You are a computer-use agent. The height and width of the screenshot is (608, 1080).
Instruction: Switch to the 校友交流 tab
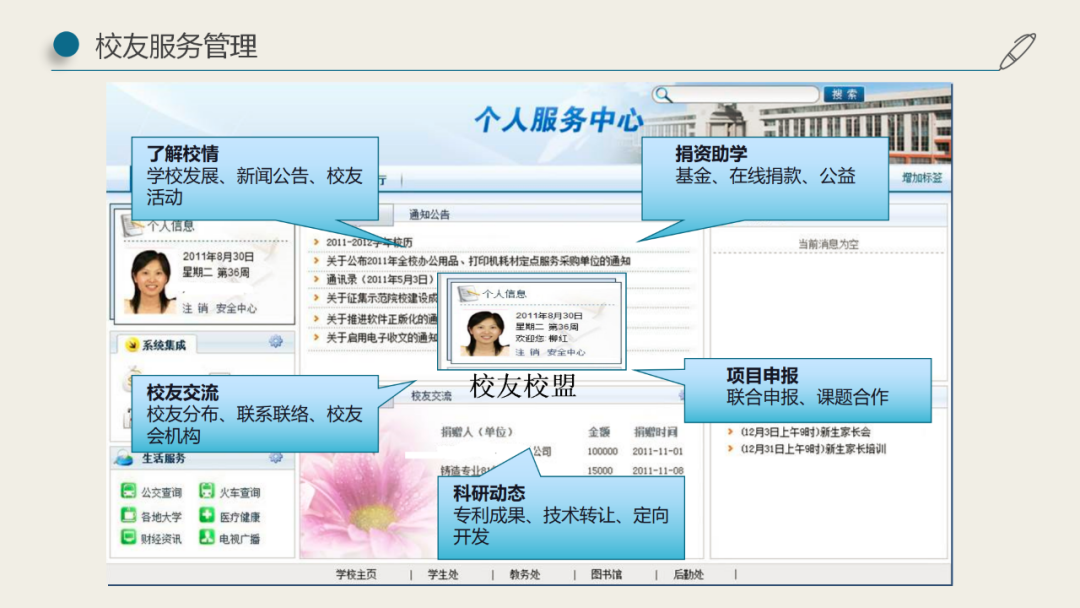[x=431, y=396]
